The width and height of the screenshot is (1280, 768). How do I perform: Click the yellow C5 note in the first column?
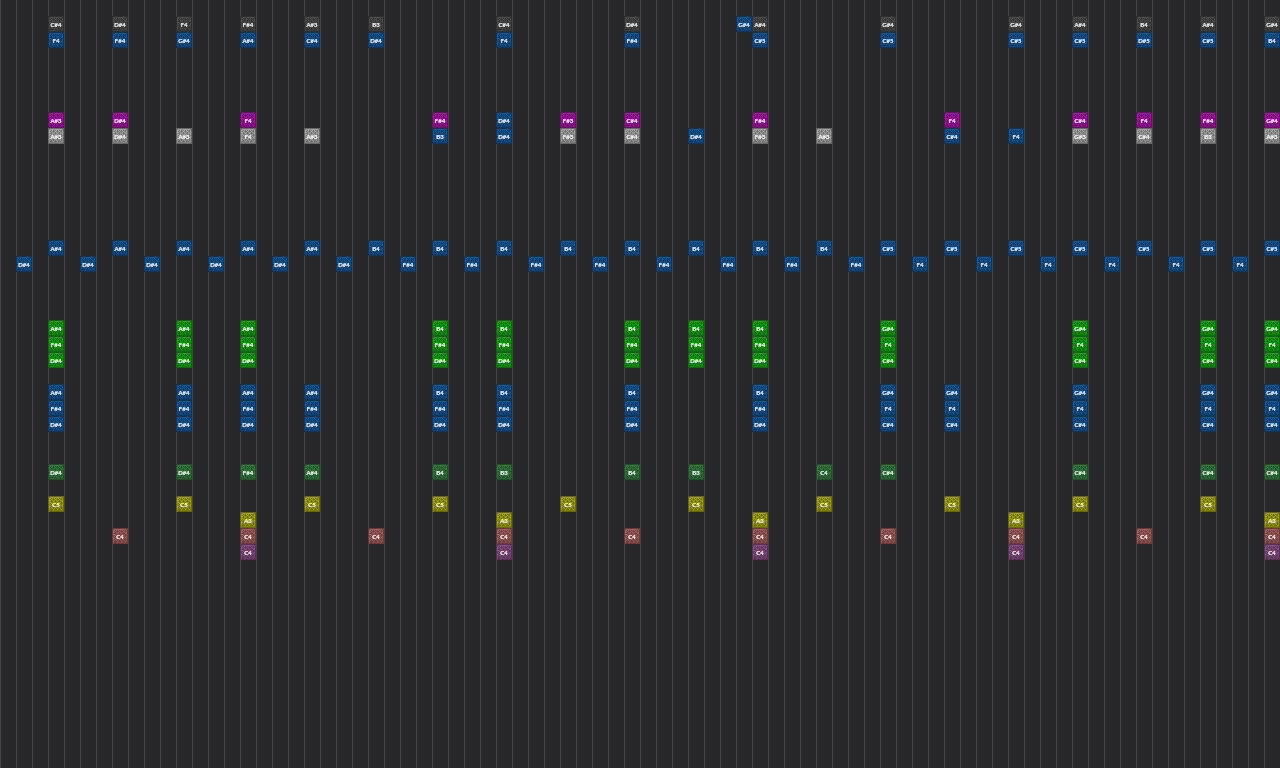point(55,504)
